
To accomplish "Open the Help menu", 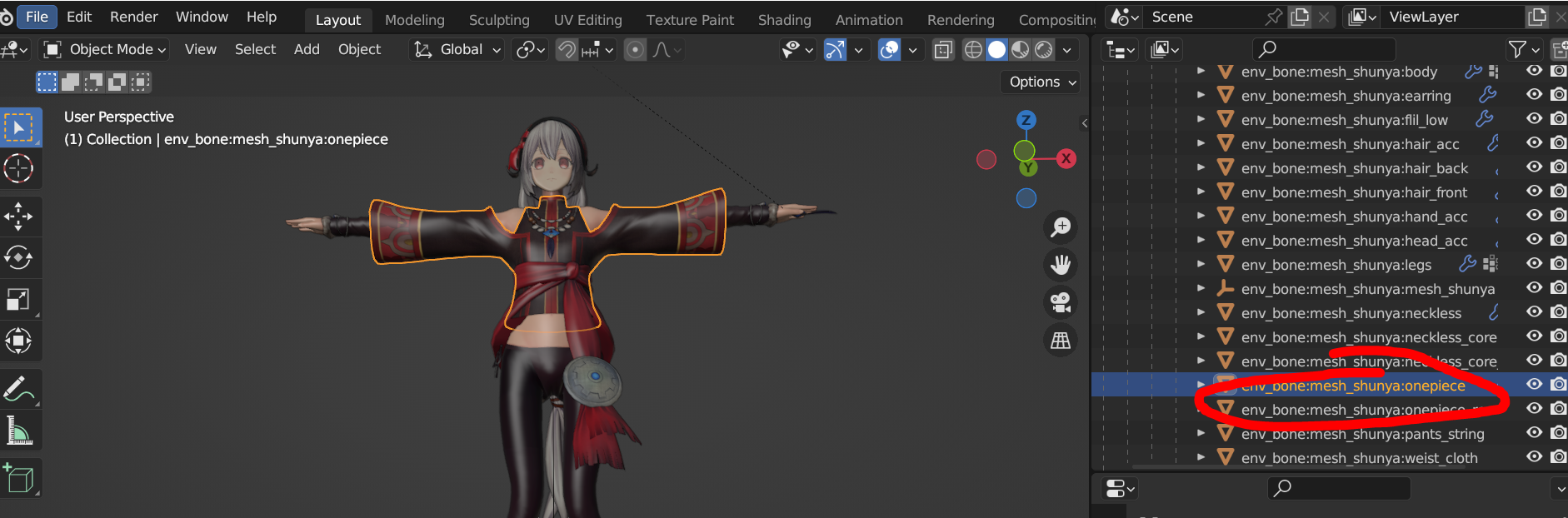I will [x=261, y=17].
